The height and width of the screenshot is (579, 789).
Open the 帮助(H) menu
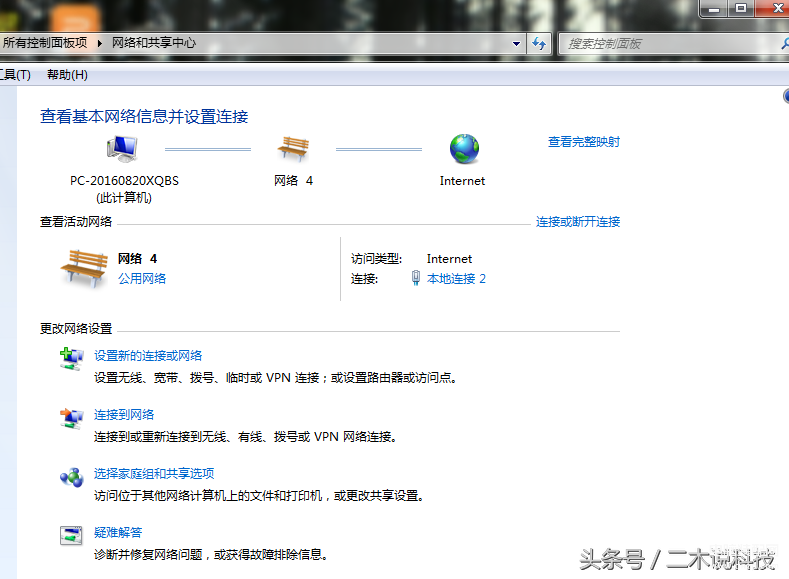(67, 75)
